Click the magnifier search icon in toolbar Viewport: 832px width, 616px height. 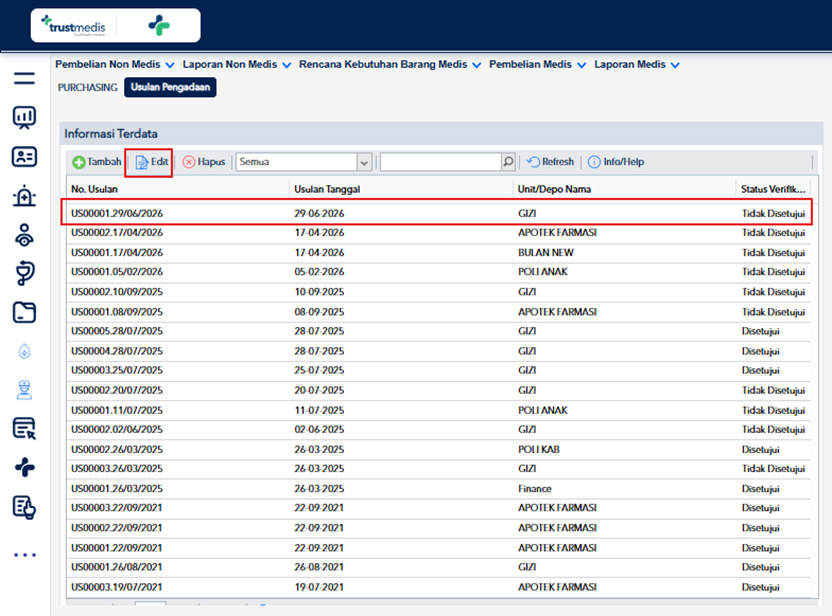pyautogui.click(x=508, y=162)
